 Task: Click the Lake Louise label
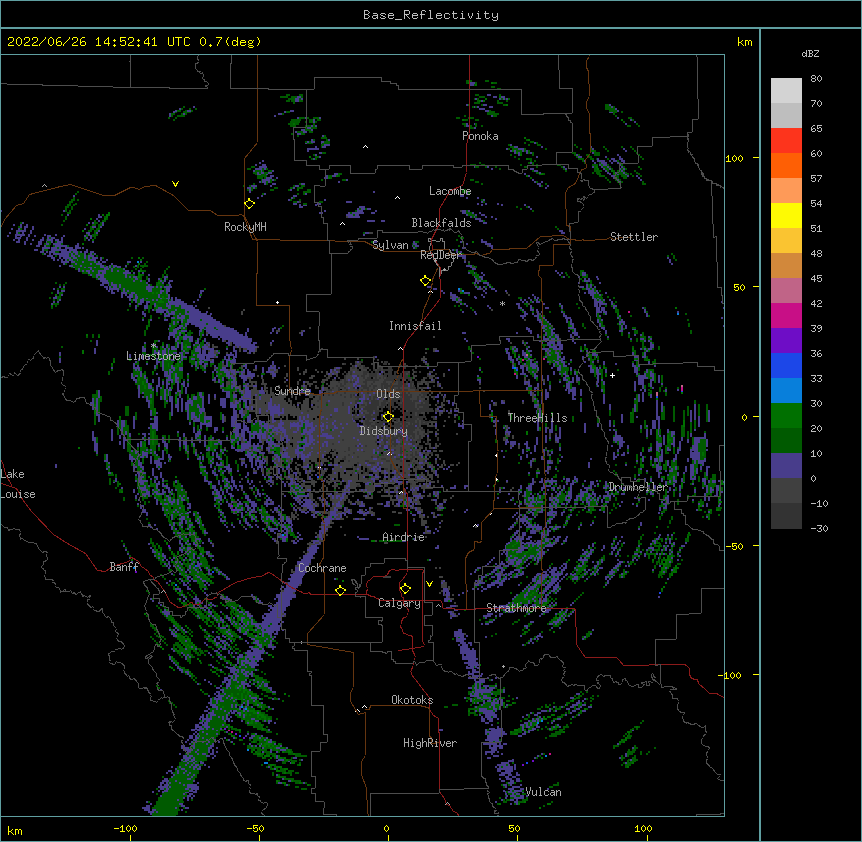(18, 484)
